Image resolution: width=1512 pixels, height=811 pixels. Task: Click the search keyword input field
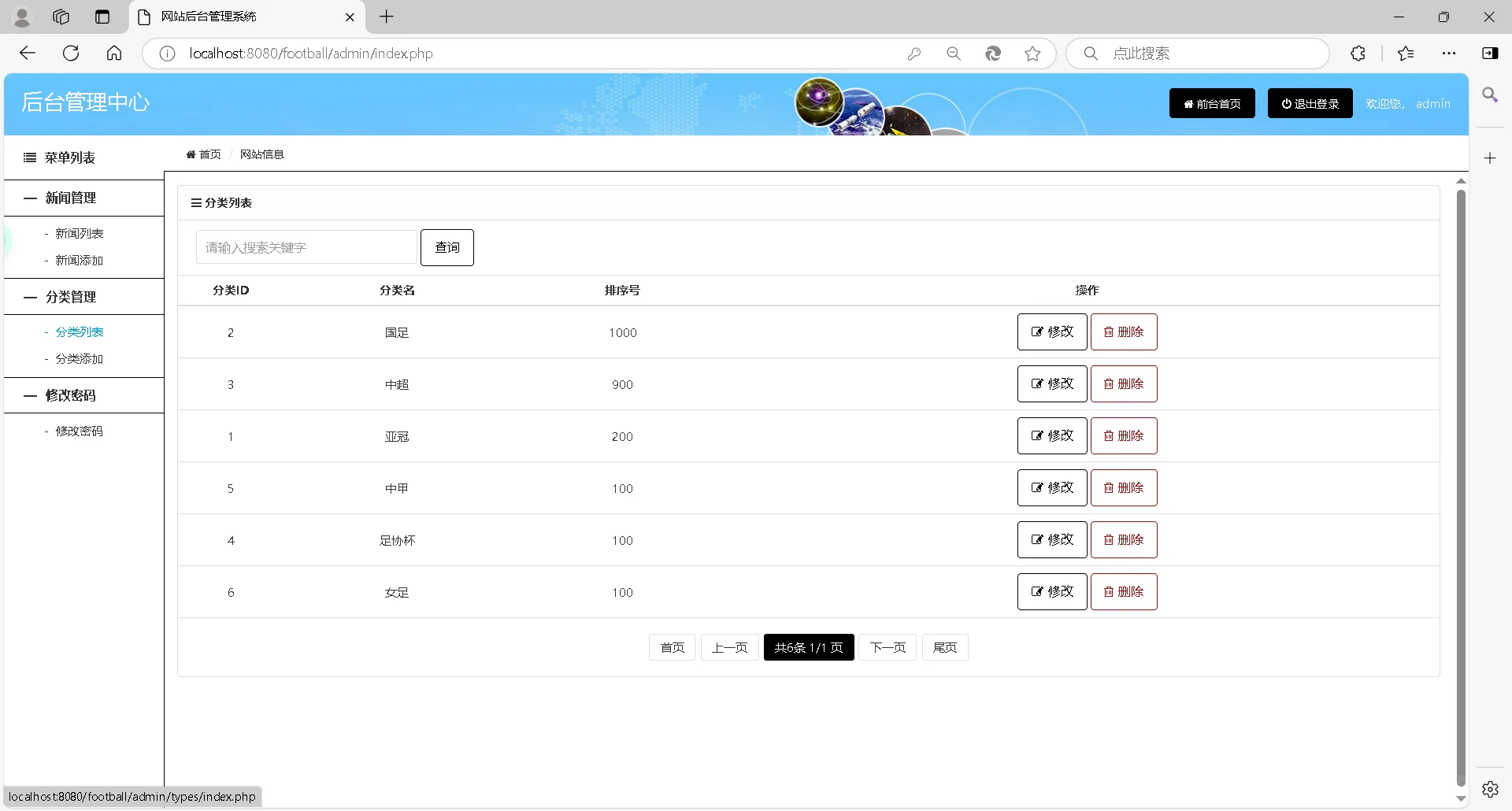pyautogui.click(x=306, y=246)
